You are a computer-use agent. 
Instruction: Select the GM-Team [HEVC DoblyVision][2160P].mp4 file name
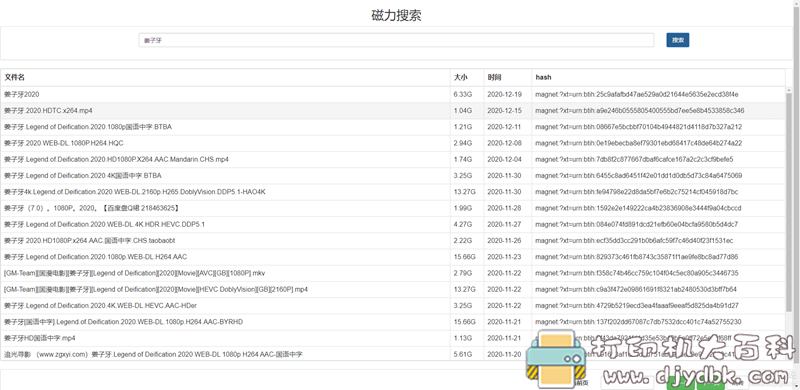(x=156, y=289)
